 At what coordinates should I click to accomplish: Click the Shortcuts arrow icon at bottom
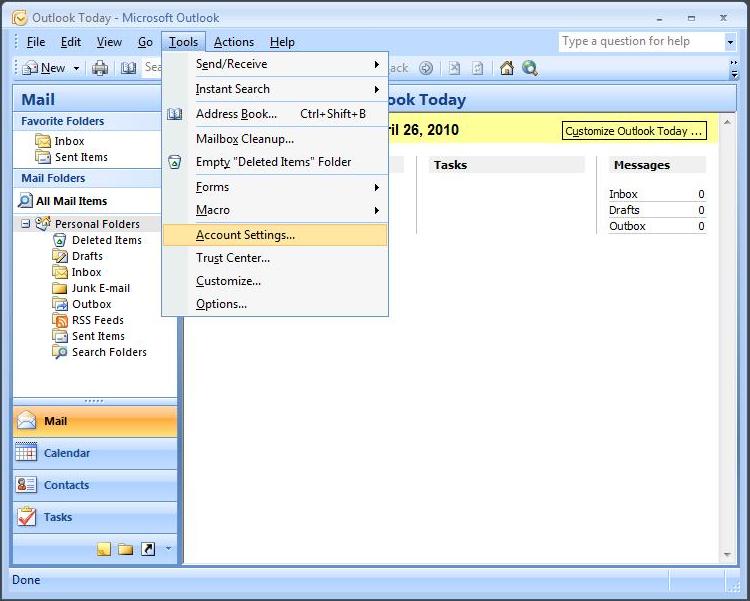tap(148, 548)
